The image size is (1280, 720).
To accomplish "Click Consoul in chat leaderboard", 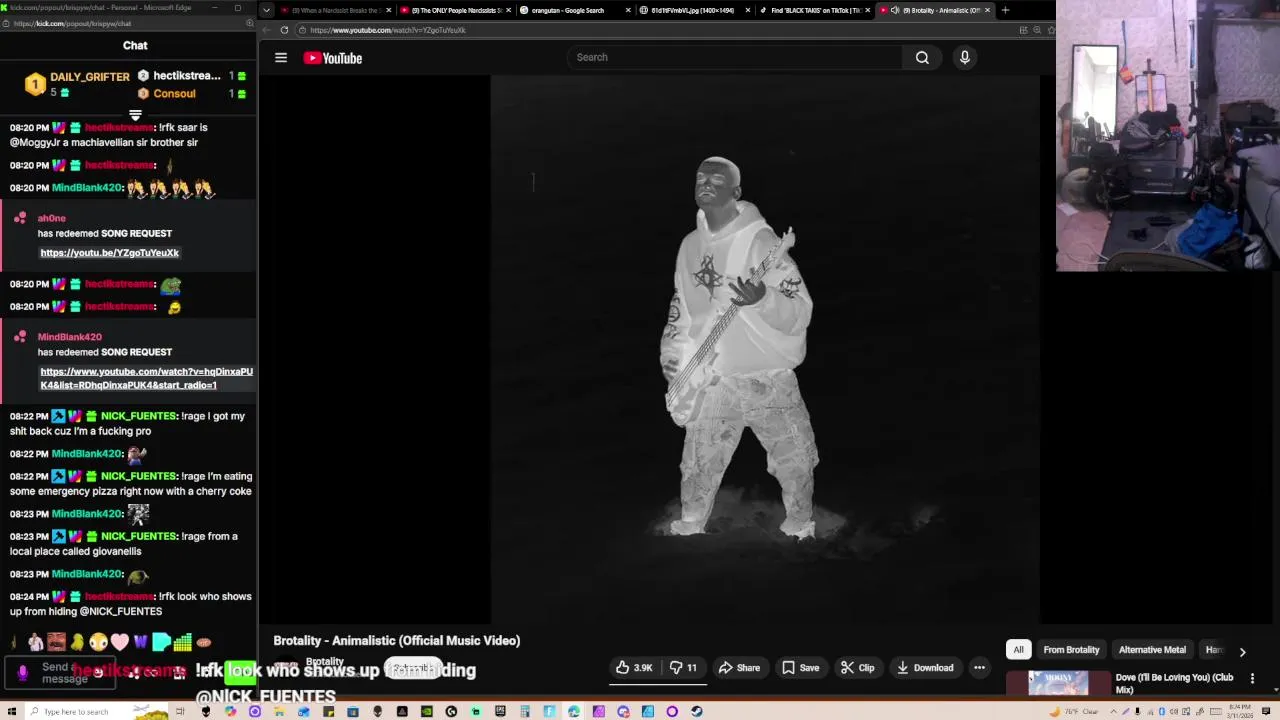I will [175, 93].
